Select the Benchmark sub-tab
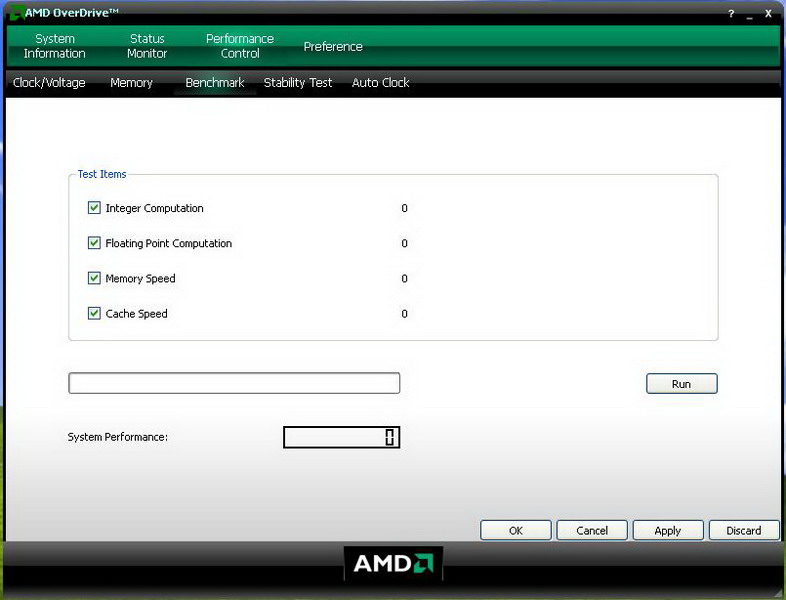This screenshot has width=786, height=600. coord(215,83)
